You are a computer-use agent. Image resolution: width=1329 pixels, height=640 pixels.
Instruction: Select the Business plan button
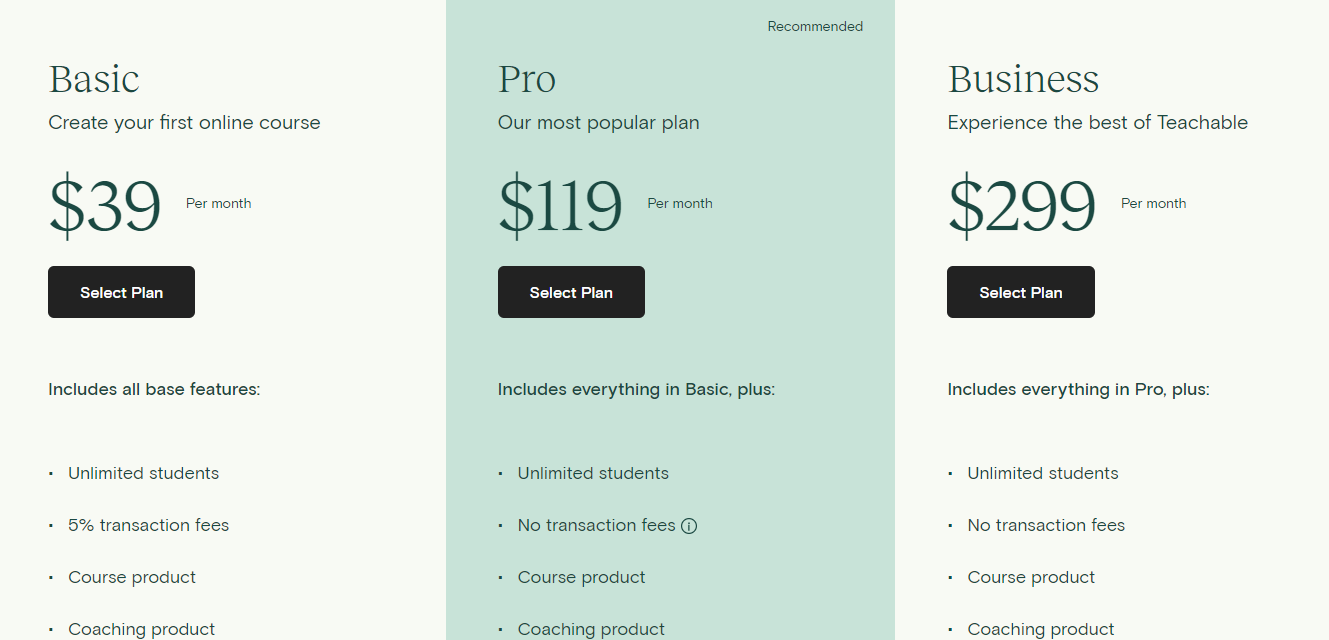1021,292
